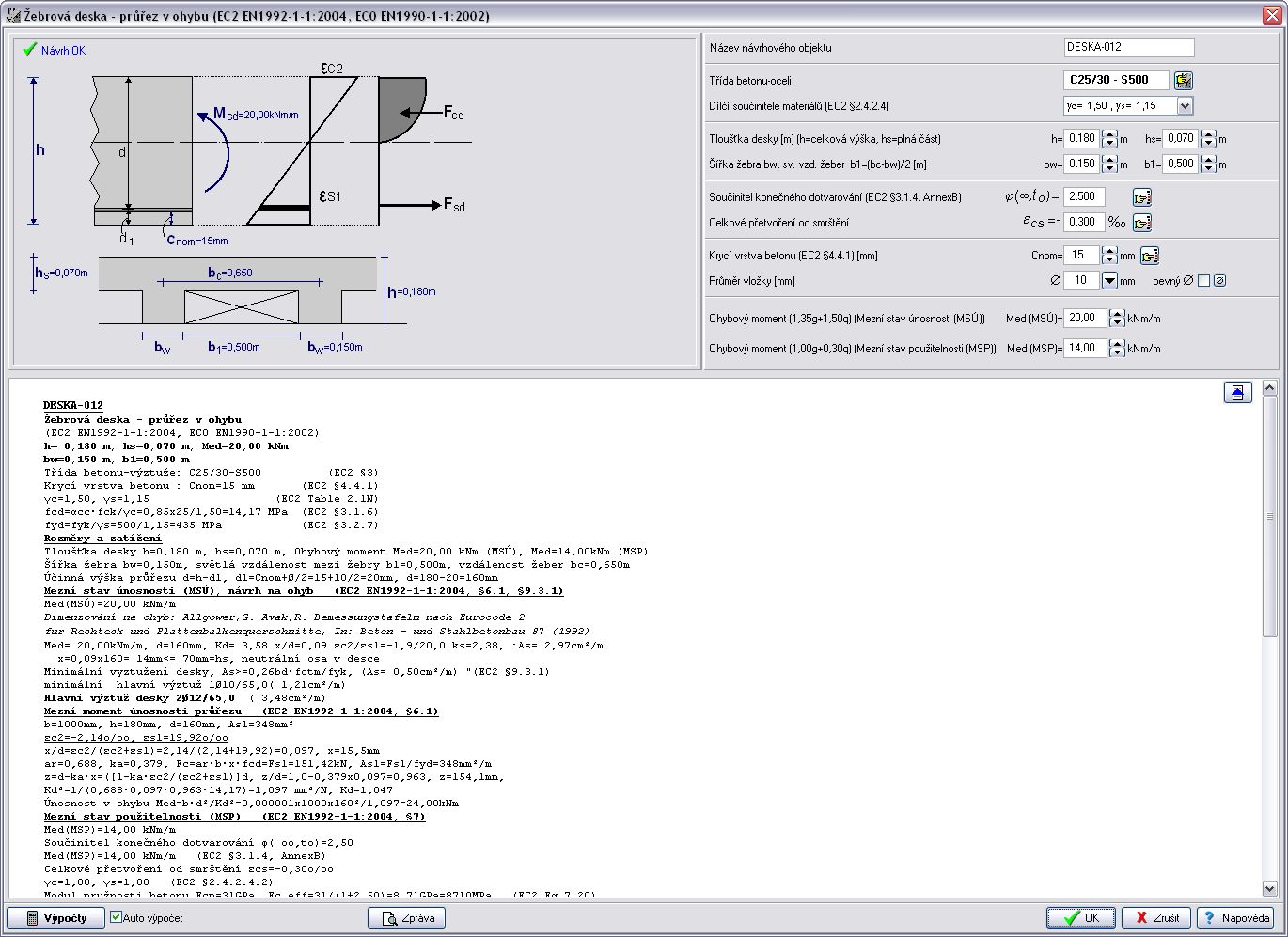Viewport: 1288px width, 937px height.
Task: Increase rib width bw with up arrow
Action: [1109, 159]
